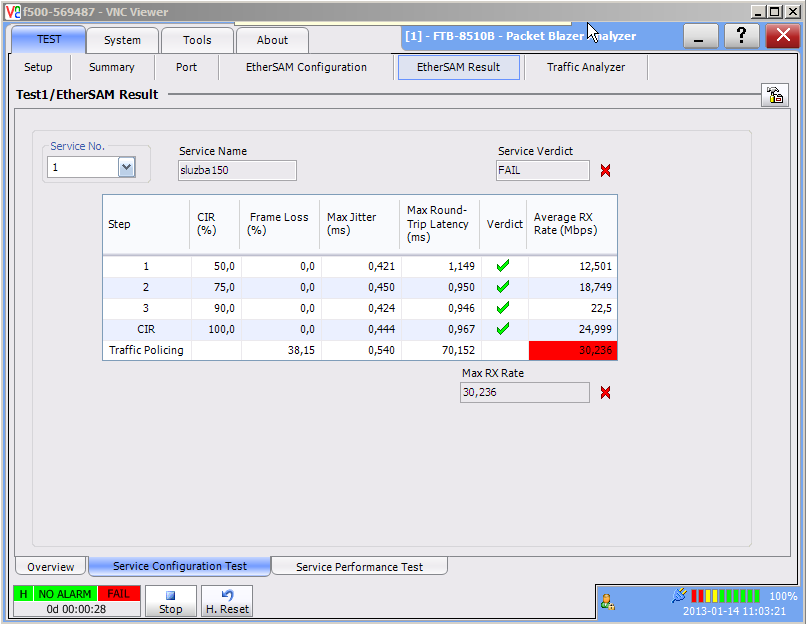Click the Frame Loss (%) column header
The image size is (806, 624).
[280, 224]
